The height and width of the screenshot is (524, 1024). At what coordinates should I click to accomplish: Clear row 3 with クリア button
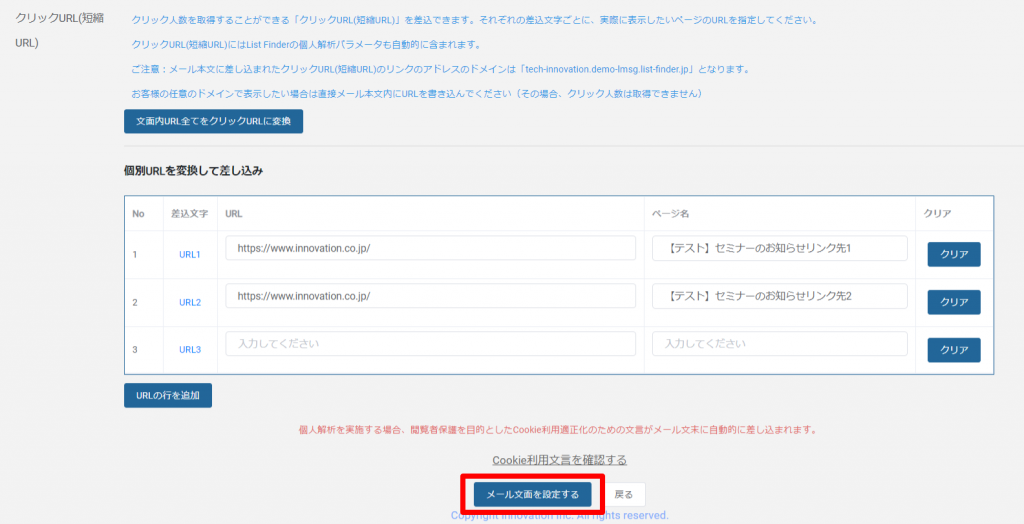point(954,350)
